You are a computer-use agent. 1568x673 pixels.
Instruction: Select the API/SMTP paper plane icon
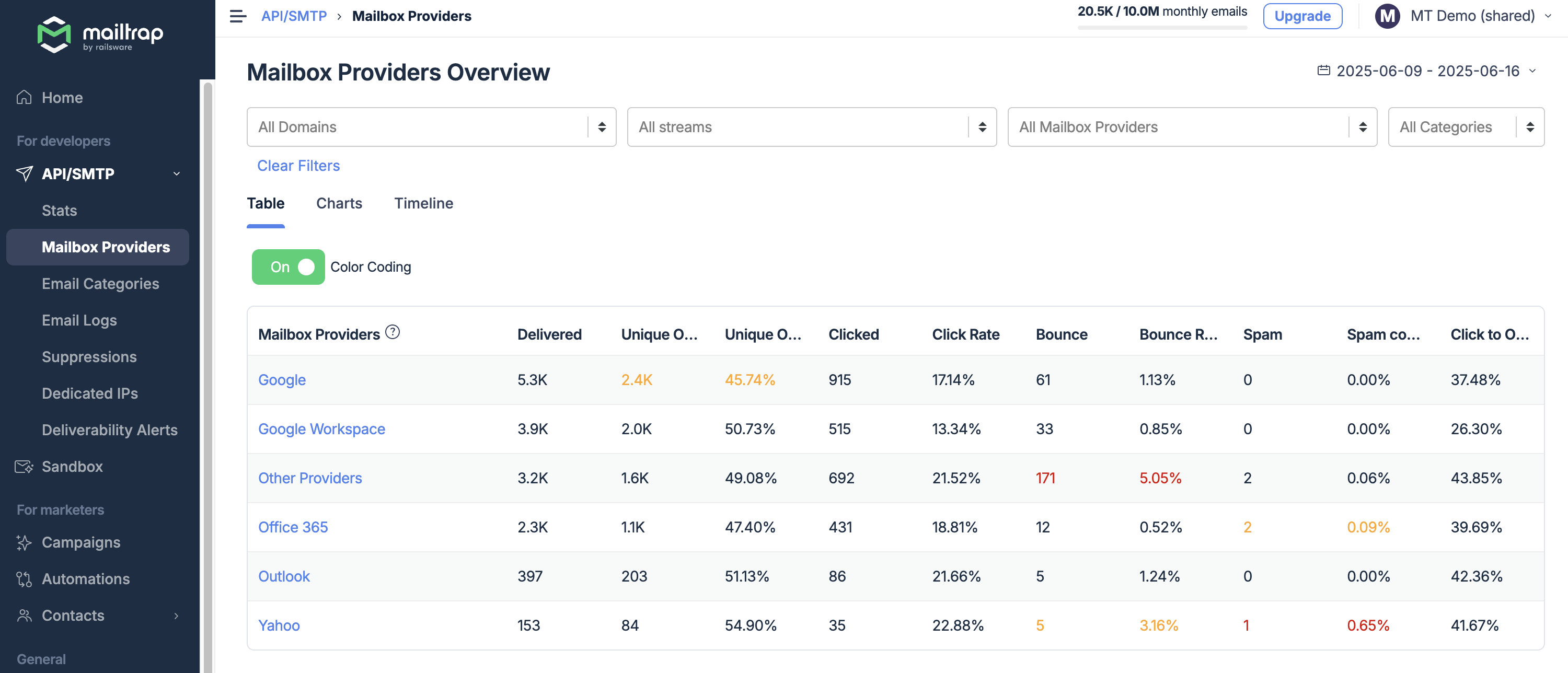[23, 174]
